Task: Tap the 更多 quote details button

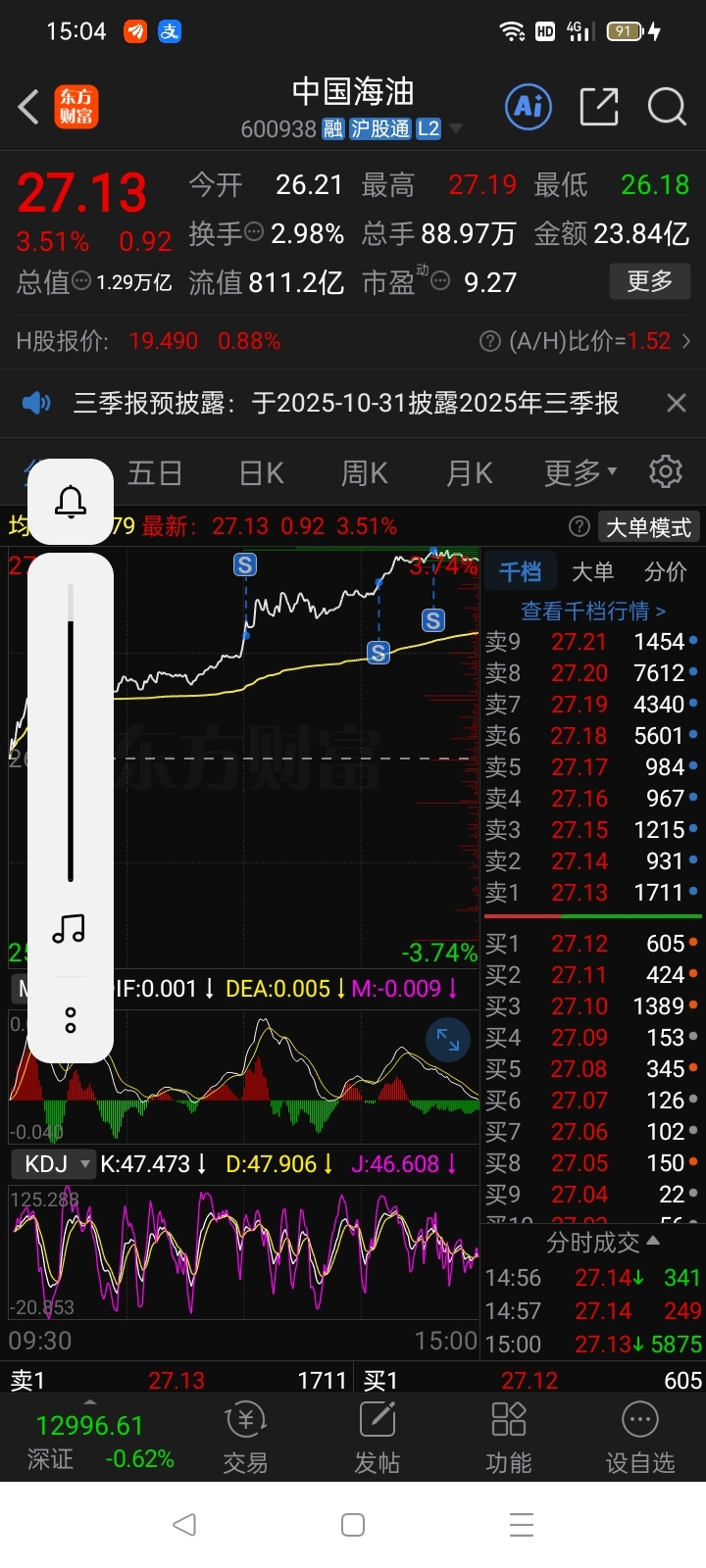Action: tap(649, 282)
